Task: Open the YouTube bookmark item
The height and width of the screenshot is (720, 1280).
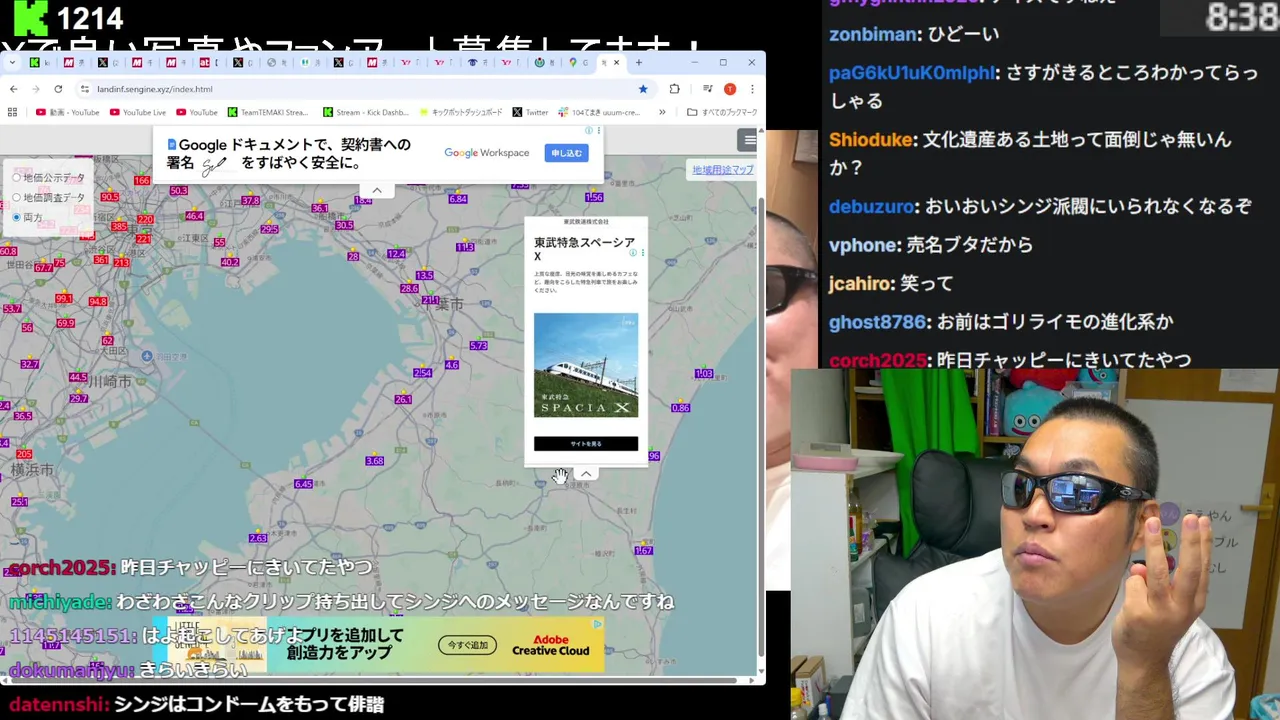Action: click(x=196, y=112)
